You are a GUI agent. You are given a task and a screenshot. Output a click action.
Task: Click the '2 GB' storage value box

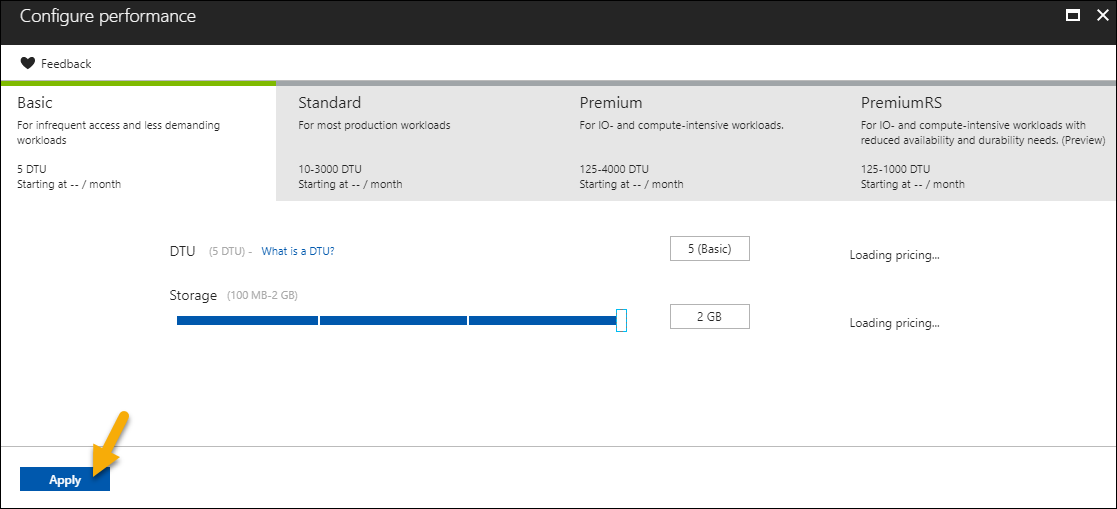pyautogui.click(x=709, y=317)
